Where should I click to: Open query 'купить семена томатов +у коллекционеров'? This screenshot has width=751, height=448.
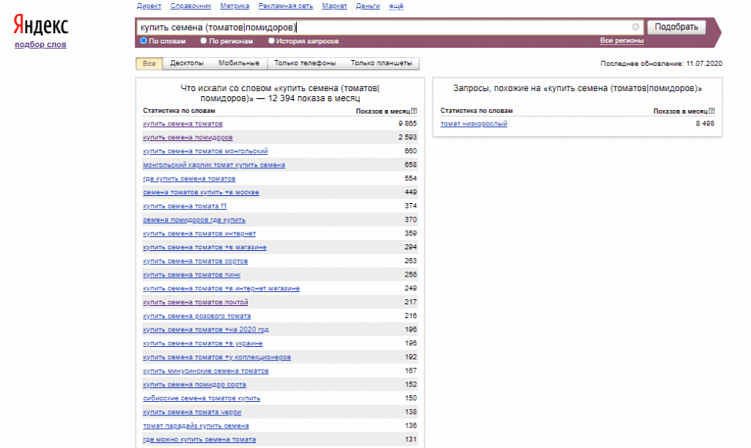point(217,357)
